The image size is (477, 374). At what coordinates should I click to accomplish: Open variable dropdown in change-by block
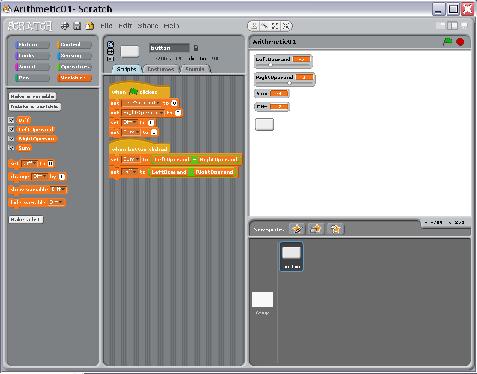40,176
